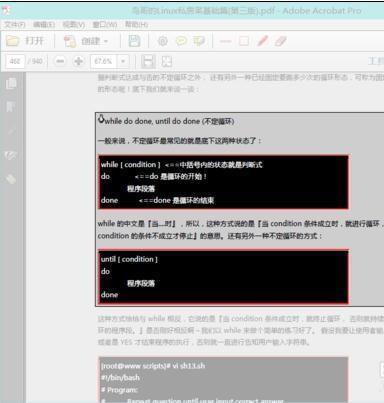Show the page thumbnails side panel
The width and height of the screenshot is (384, 403).
11,83
